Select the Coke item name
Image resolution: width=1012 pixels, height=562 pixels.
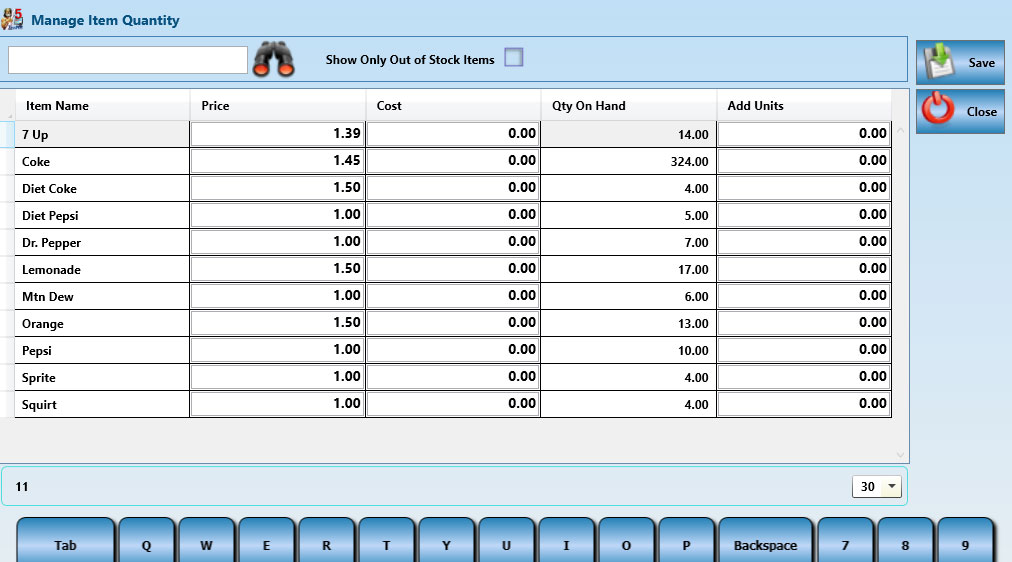[36, 161]
